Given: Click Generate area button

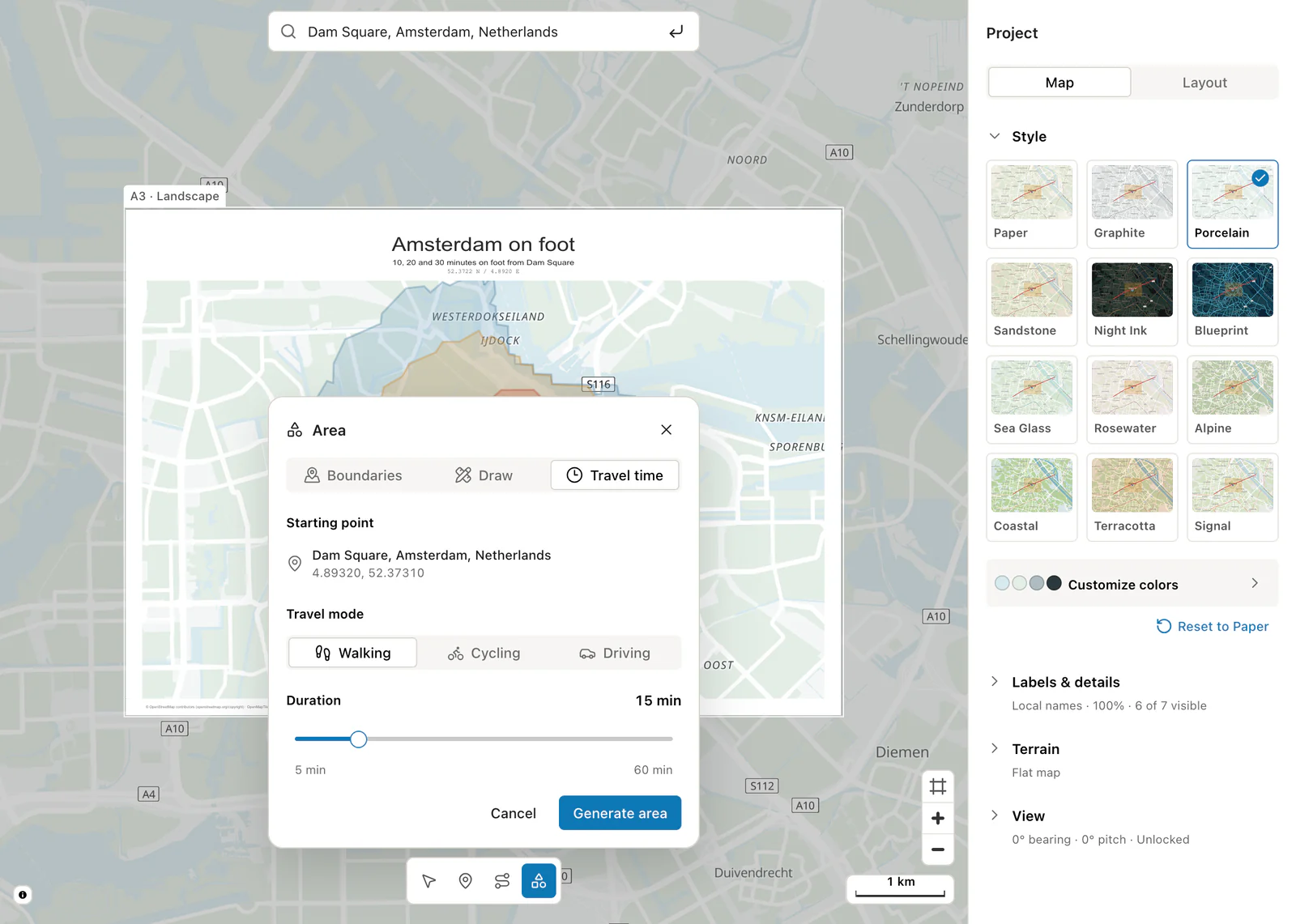Looking at the screenshot, I should click(x=620, y=813).
